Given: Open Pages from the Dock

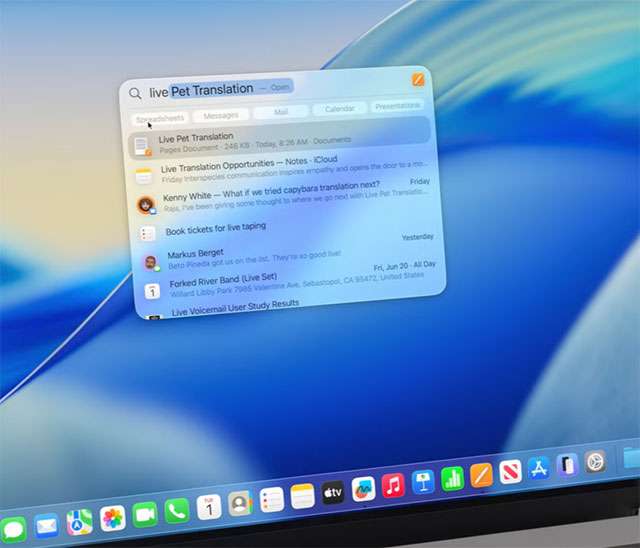Looking at the screenshot, I should click(482, 475).
